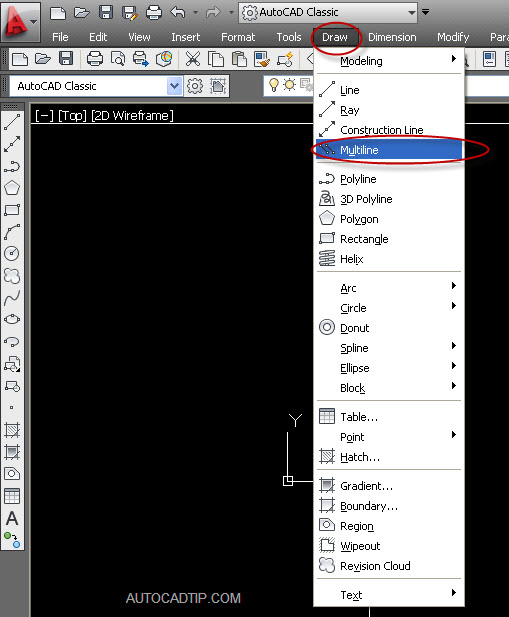This screenshot has height=617, width=509.
Task: Click the Plot printer icon in standard toolbar
Action: point(95,59)
